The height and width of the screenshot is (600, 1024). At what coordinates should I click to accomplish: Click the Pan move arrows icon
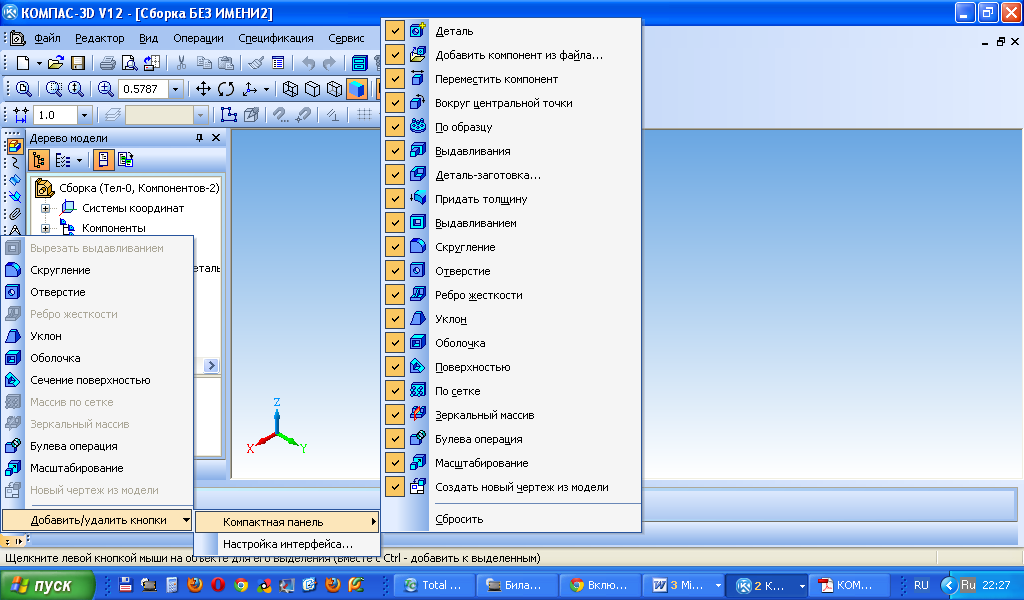pos(203,89)
